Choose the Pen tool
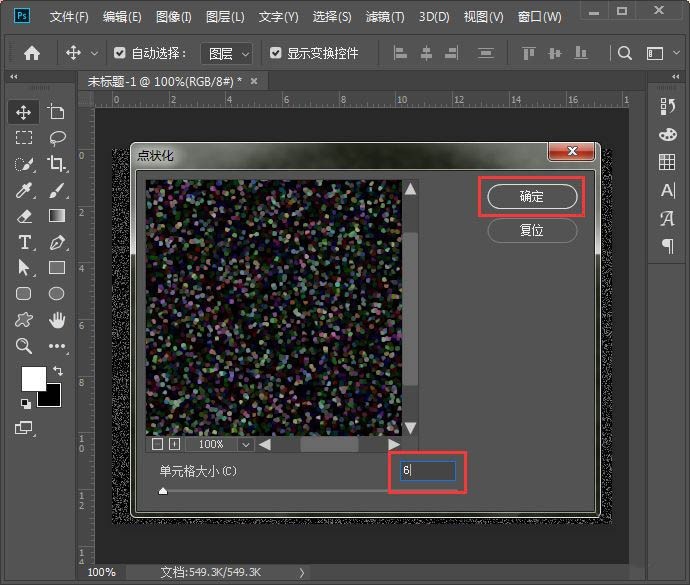Image resolution: width=690 pixels, height=585 pixels. (57, 242)
